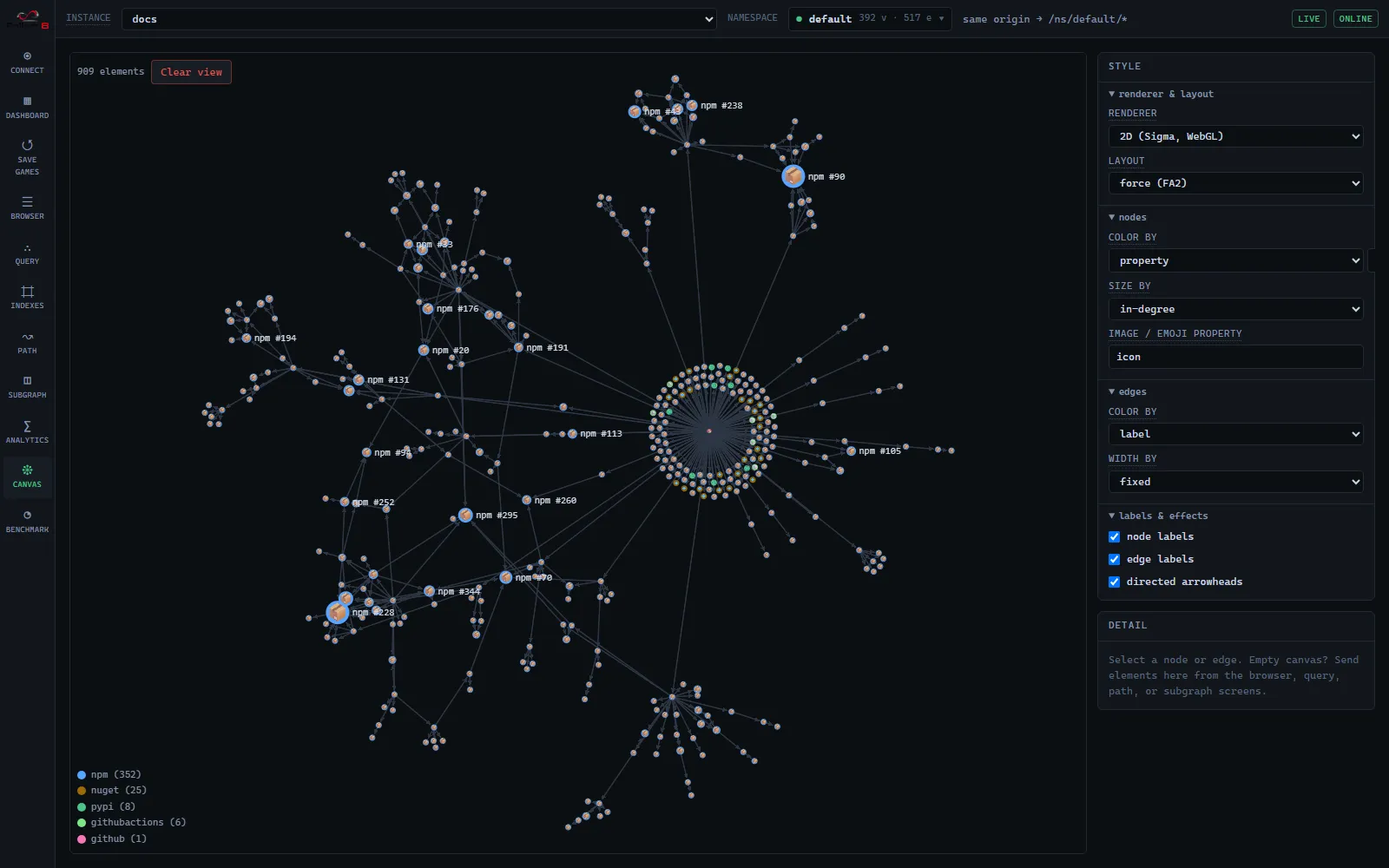Collapse the nodes section

[1127, 217]
